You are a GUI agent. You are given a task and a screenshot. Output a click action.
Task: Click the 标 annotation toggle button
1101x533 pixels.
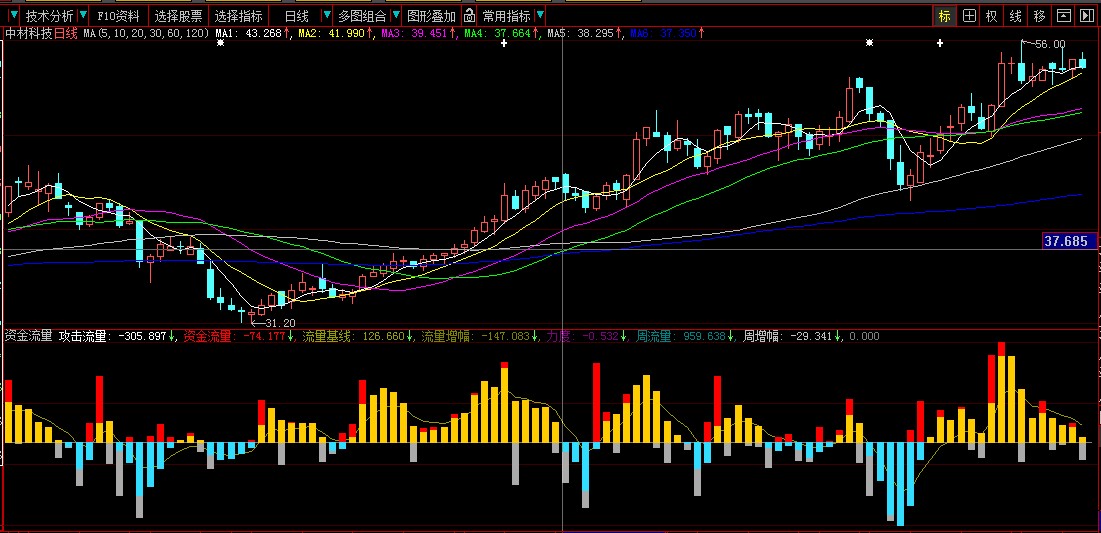pyautogui.click(x=944, y=16)
